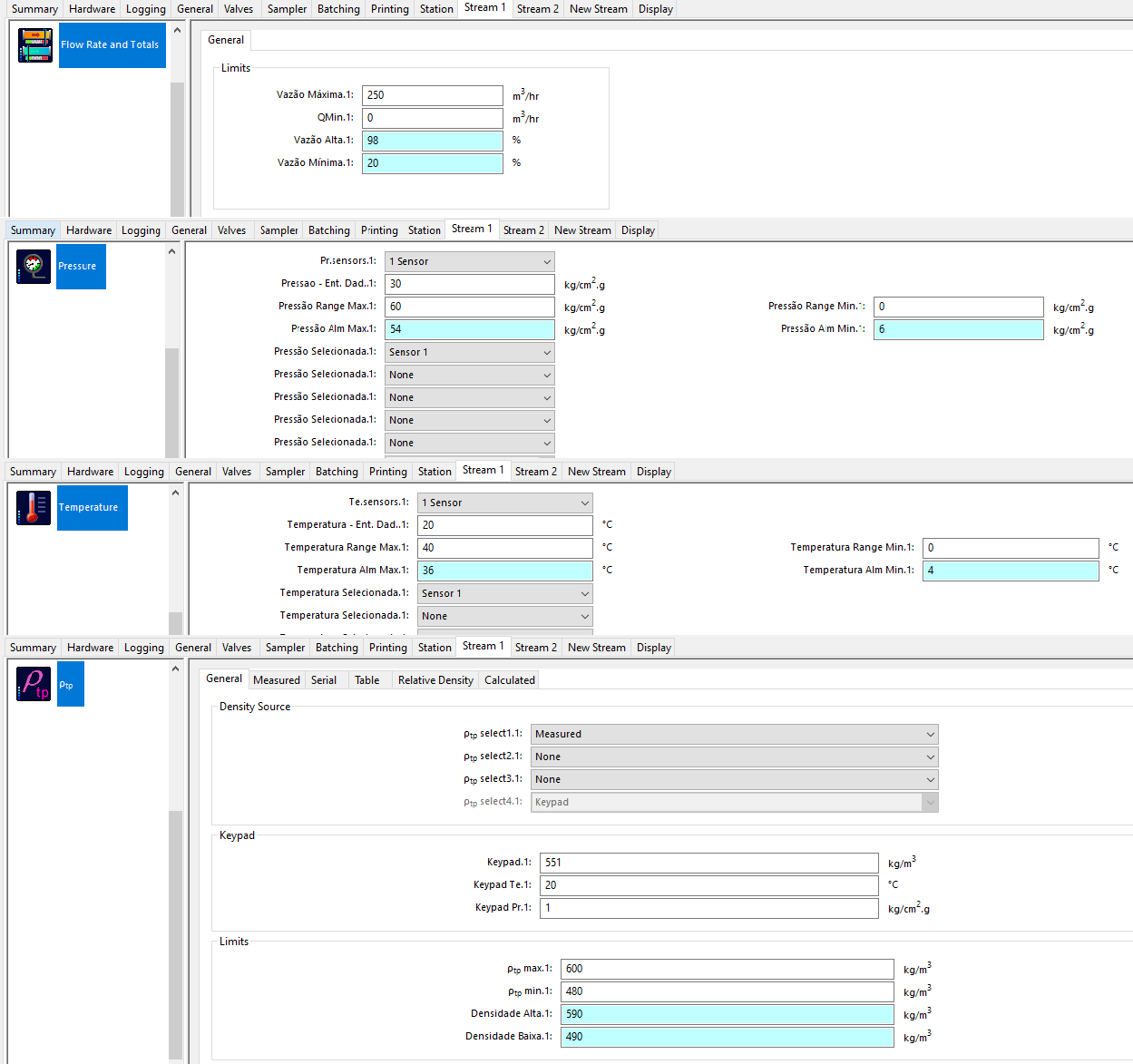Click the Temperatura Range Min.1 field

coord(1011,548)
